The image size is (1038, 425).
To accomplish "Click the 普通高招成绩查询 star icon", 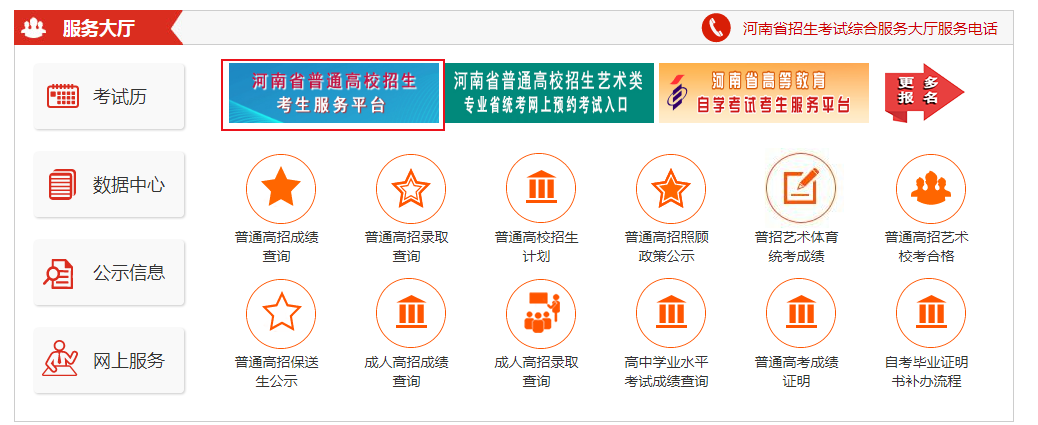I will click(x=281, y=189).
